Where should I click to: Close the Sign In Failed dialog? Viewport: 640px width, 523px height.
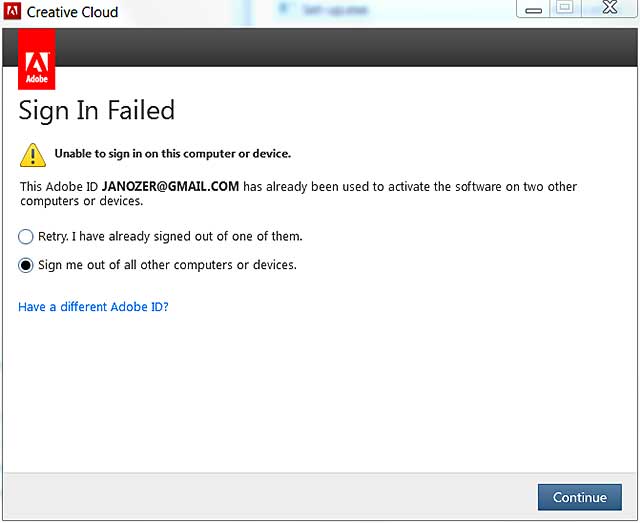[607, 8]
